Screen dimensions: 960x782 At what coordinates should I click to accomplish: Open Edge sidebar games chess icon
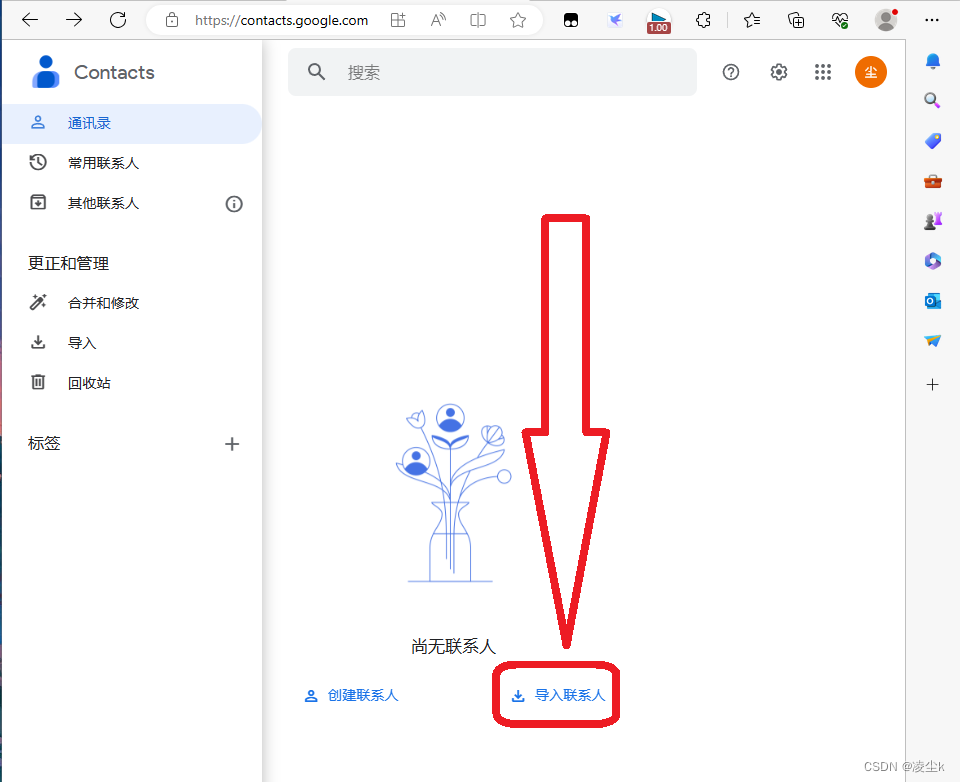[932, 221]
